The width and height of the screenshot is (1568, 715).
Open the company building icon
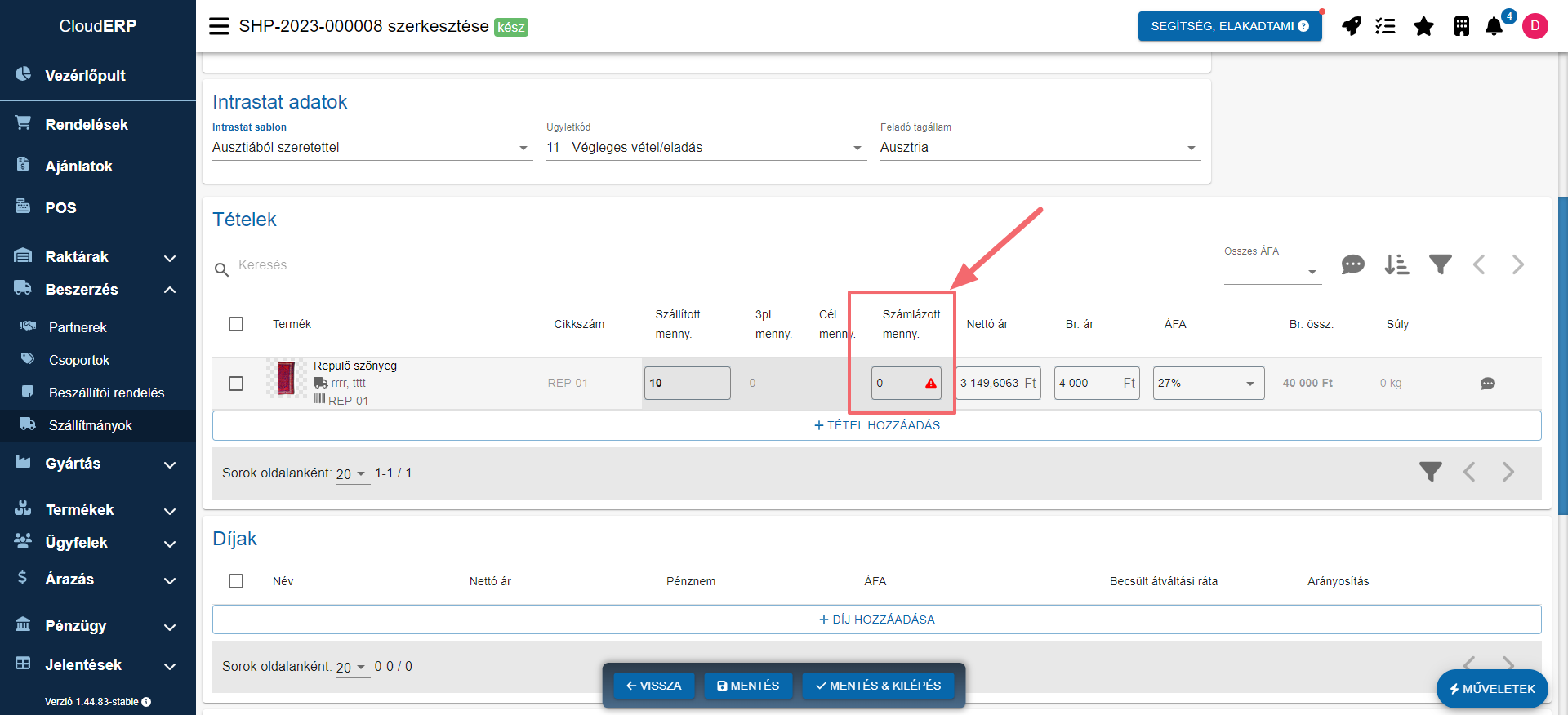(1461, 26)
